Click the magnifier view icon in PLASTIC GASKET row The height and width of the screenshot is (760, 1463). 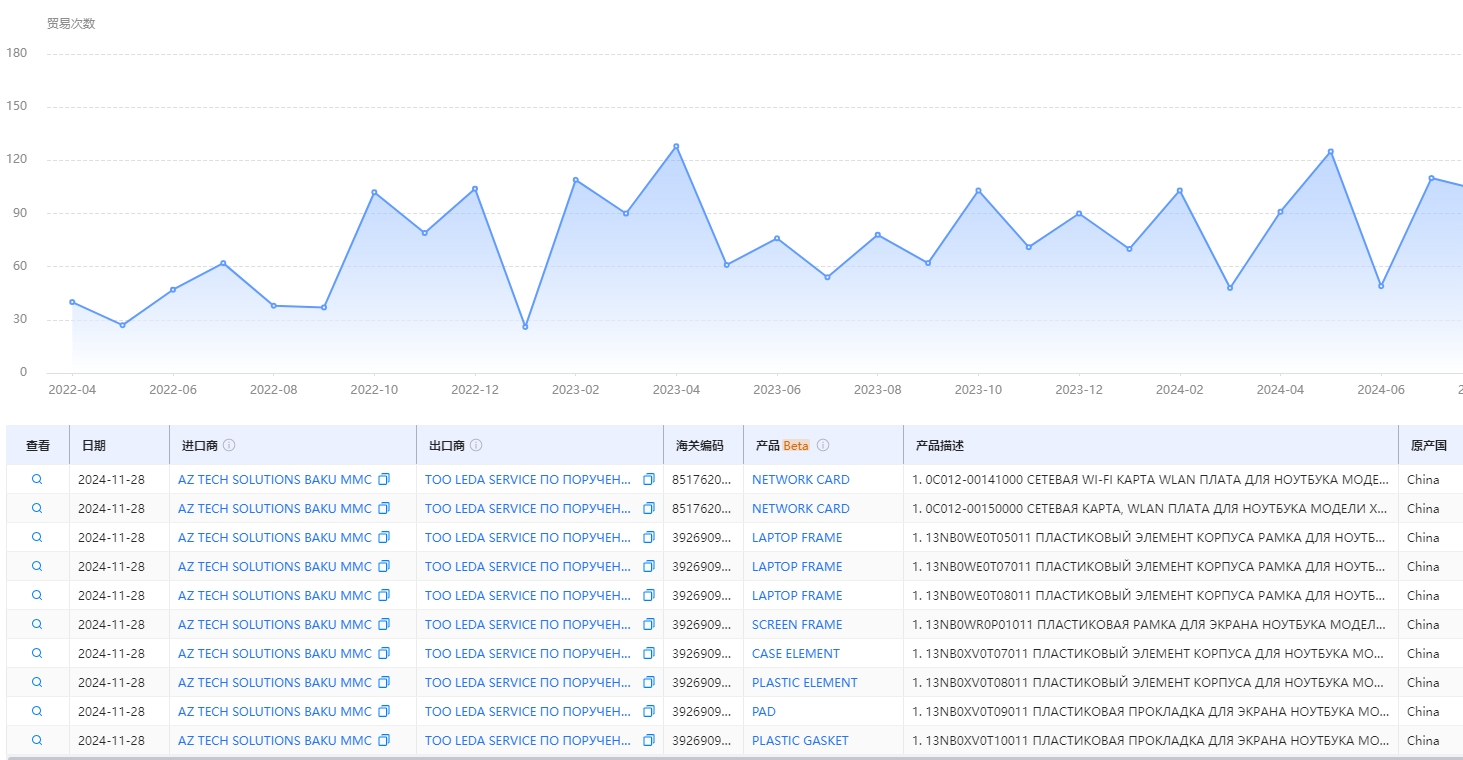click(x=37, y=740)
